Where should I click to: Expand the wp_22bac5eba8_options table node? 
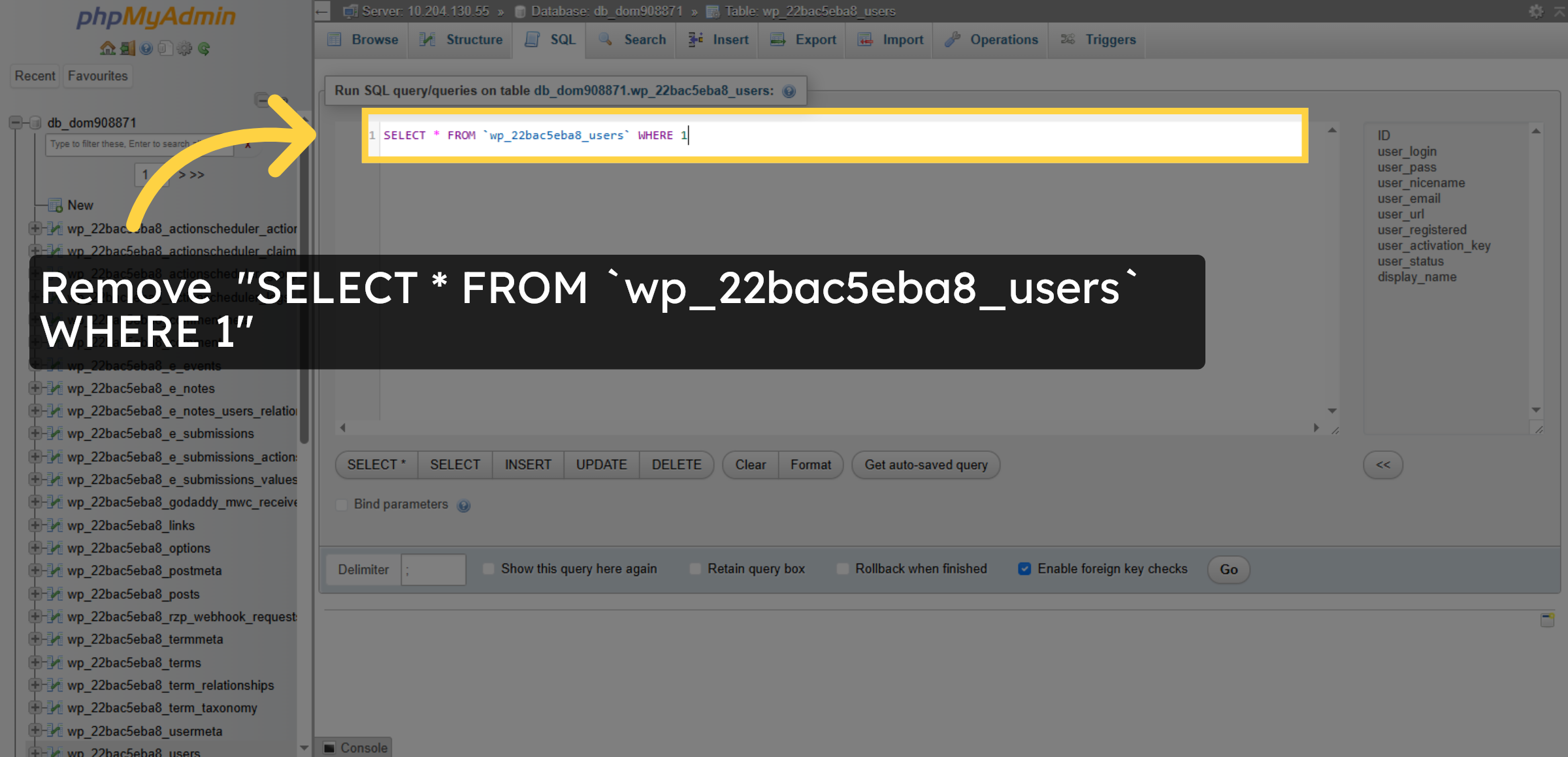pos(36,548)
